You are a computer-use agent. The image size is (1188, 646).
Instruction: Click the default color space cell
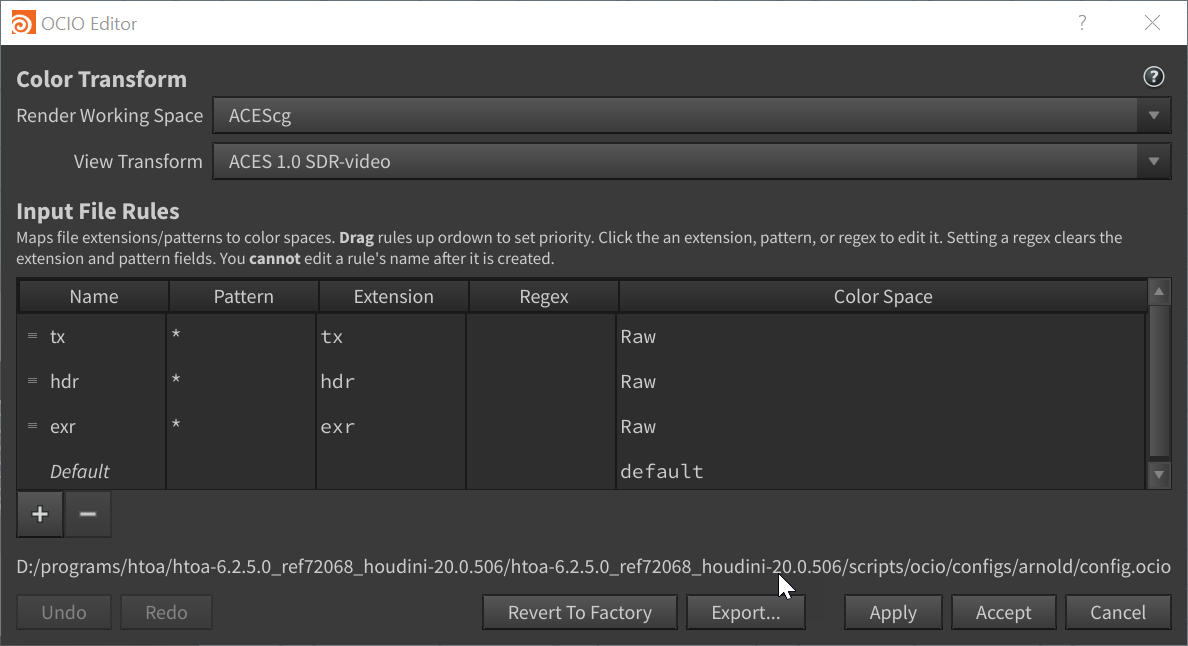coord(880,471)
